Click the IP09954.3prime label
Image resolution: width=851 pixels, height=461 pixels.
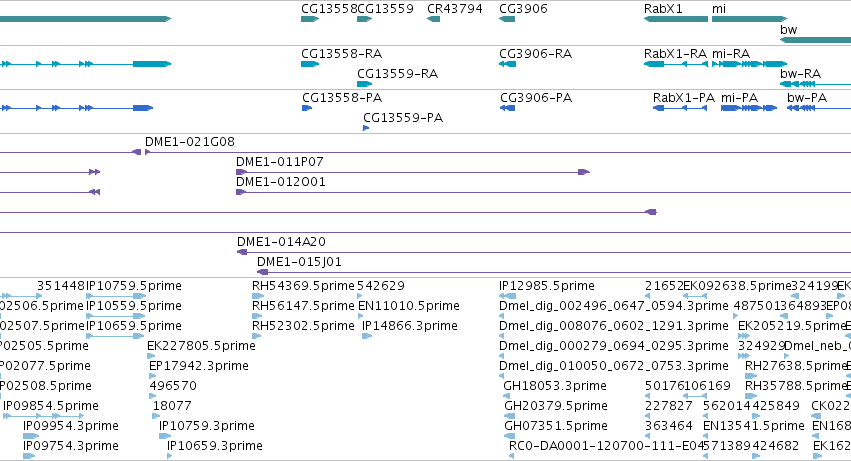pyautogui.click(x=71, y=426)
